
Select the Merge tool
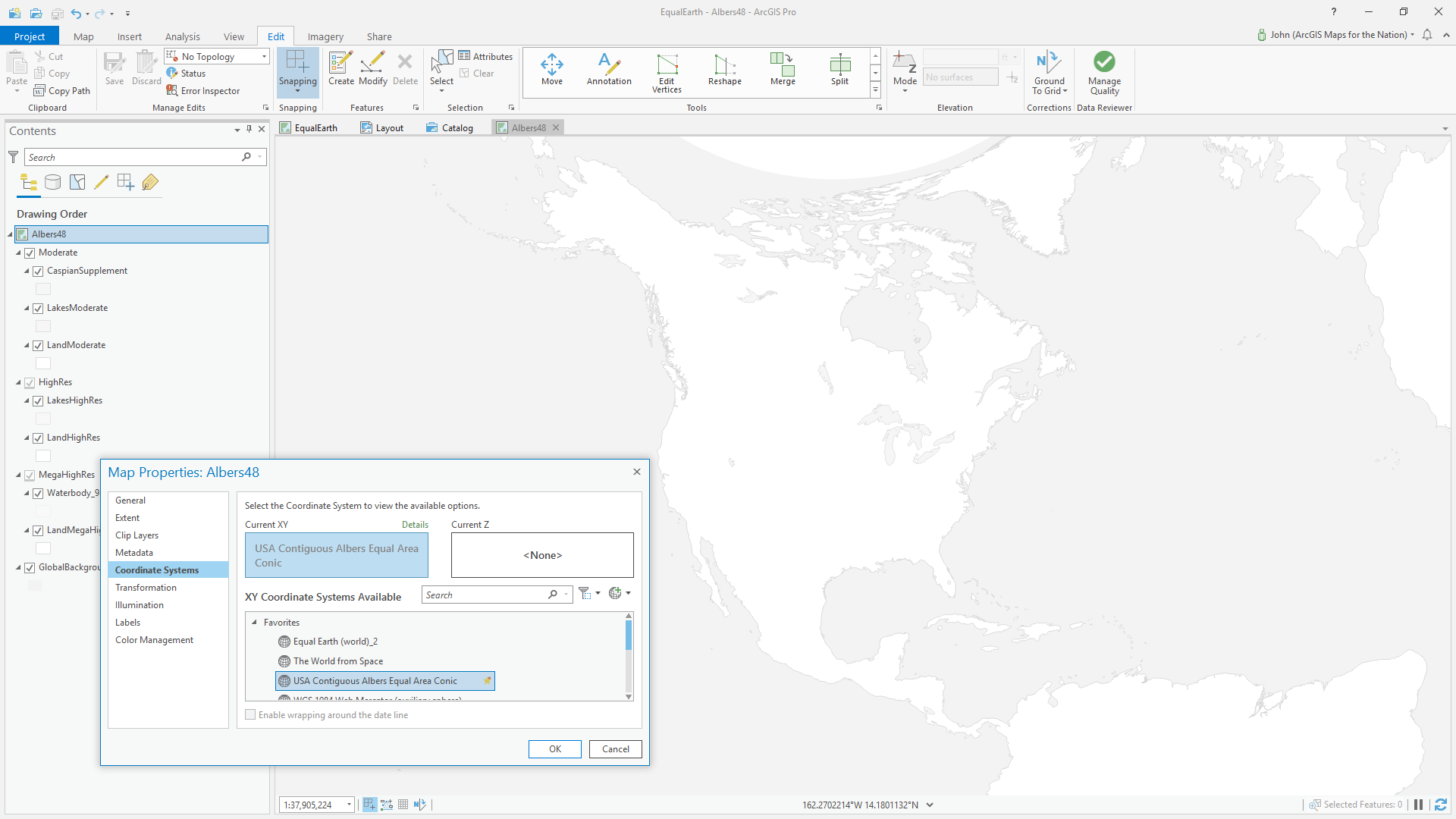pyautogui.click(x=782, y=69)
